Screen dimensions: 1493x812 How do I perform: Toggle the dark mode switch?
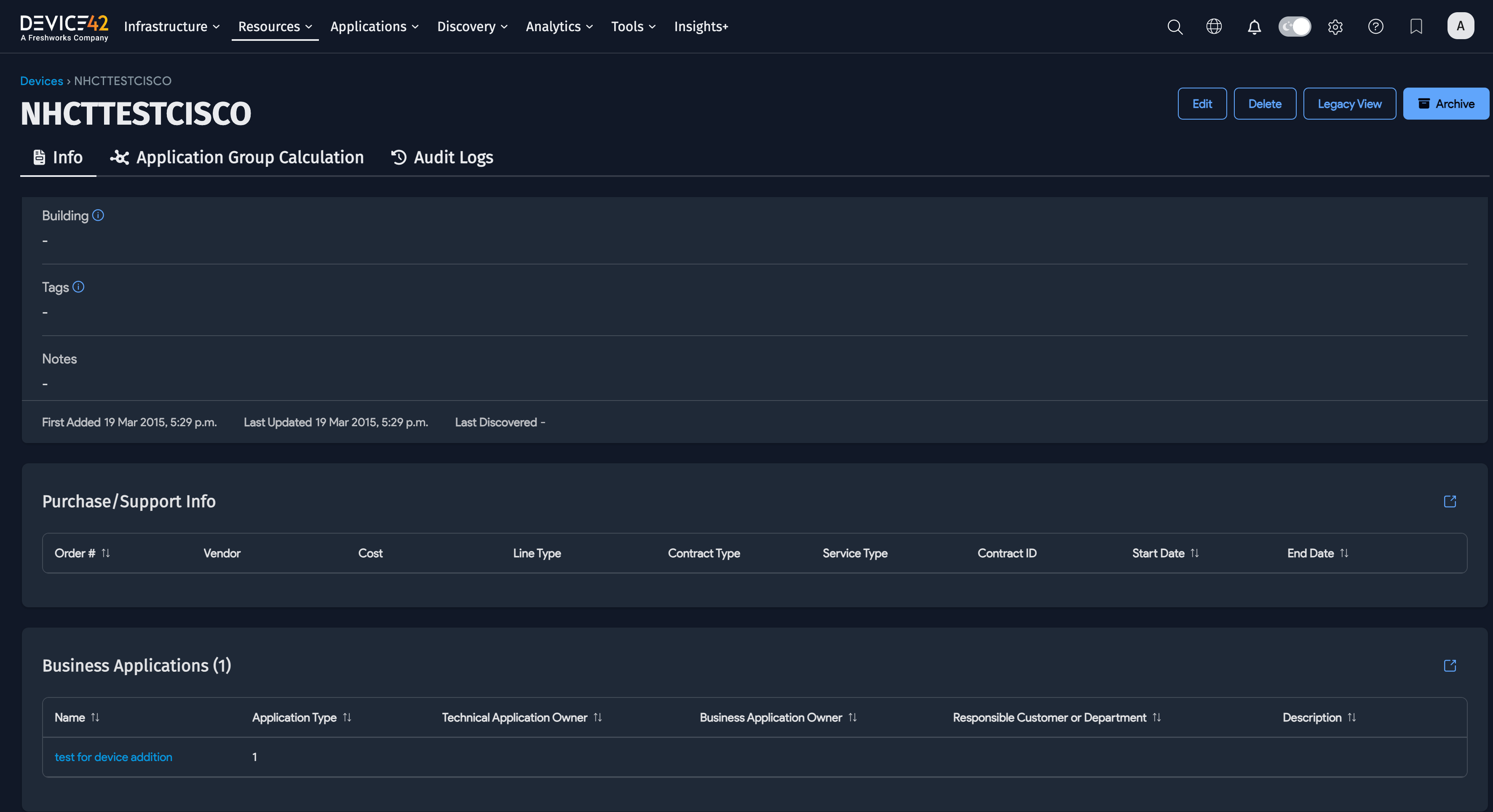point(1294,27)
